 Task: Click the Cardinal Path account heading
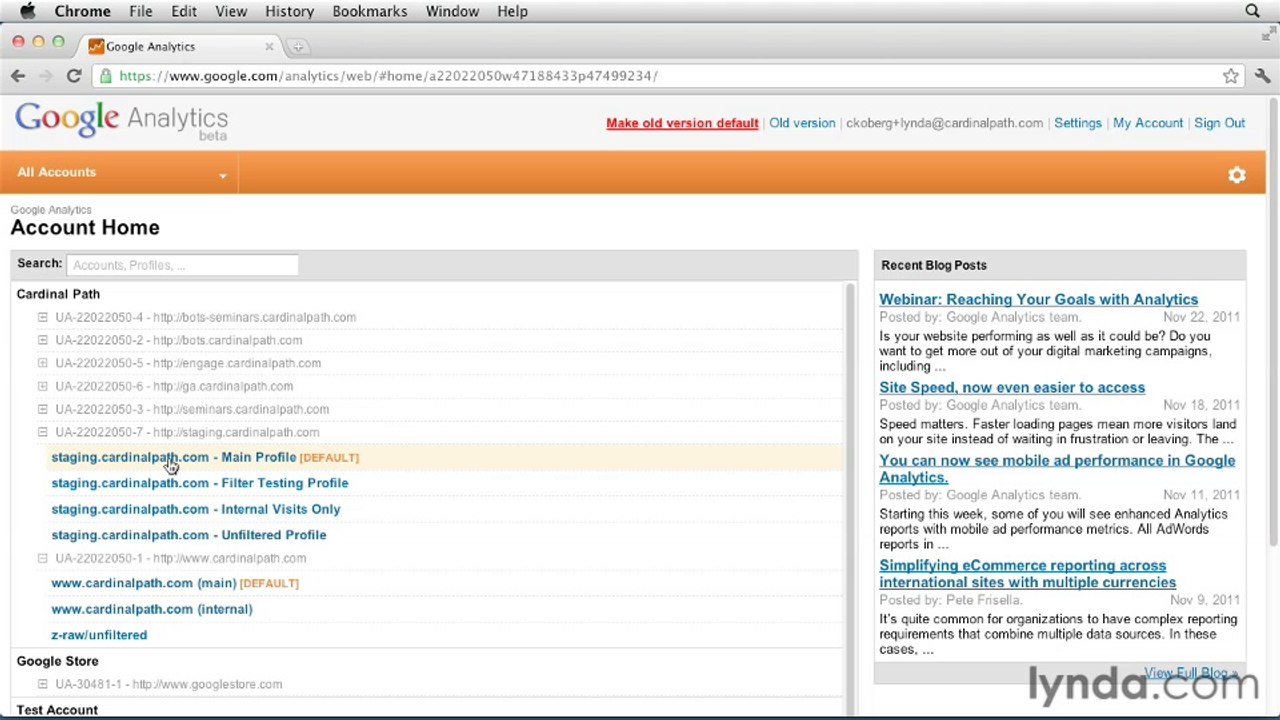[58, 294]
